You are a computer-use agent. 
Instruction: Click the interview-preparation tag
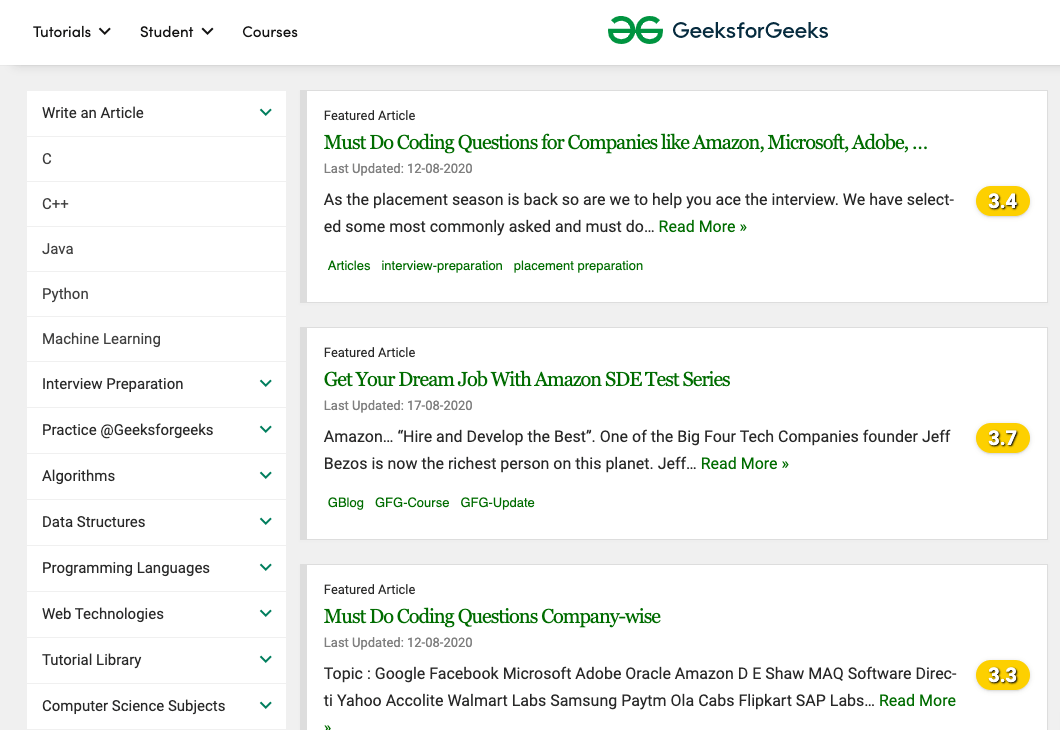pyautogui.click(x=442, y=266)
